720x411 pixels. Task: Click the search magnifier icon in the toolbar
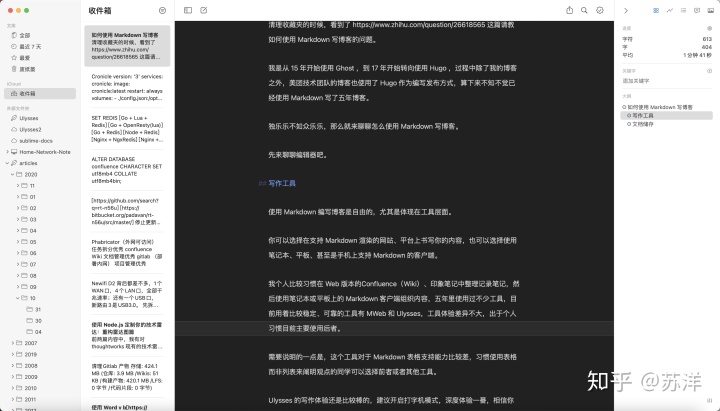pos(584,10)
